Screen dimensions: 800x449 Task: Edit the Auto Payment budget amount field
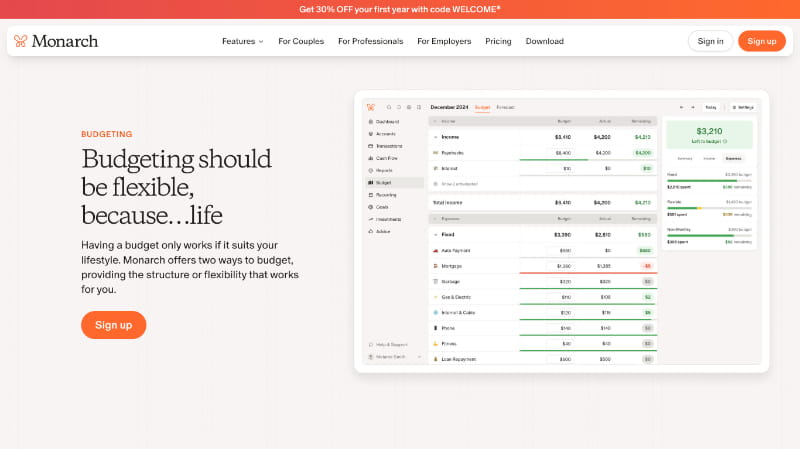pyautogui.click(x=560, y=251)
